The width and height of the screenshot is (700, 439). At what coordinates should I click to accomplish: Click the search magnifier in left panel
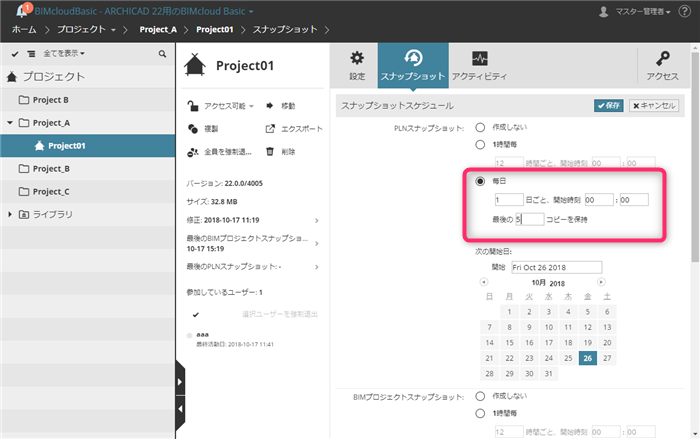pyautogui.click(x=162, y=54)
